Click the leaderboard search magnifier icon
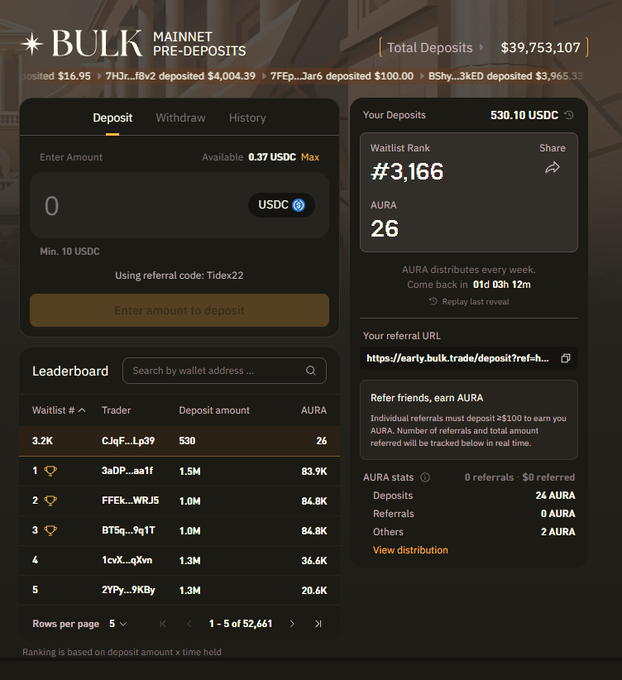The width and height of the screenshot is (622, 680). 311,370
